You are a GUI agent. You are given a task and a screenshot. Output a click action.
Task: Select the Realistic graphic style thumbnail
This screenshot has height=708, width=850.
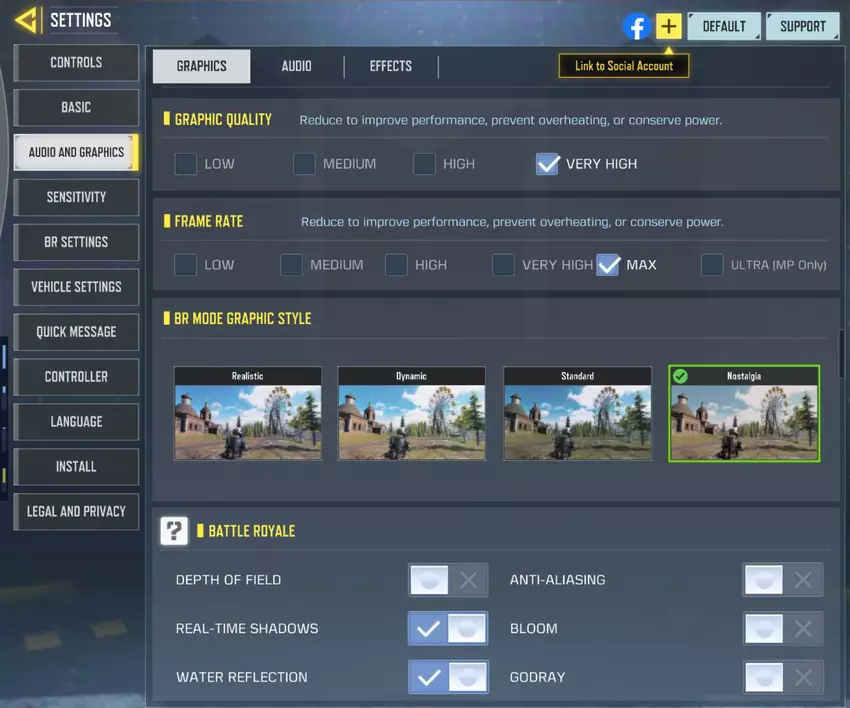pos(248,413)
